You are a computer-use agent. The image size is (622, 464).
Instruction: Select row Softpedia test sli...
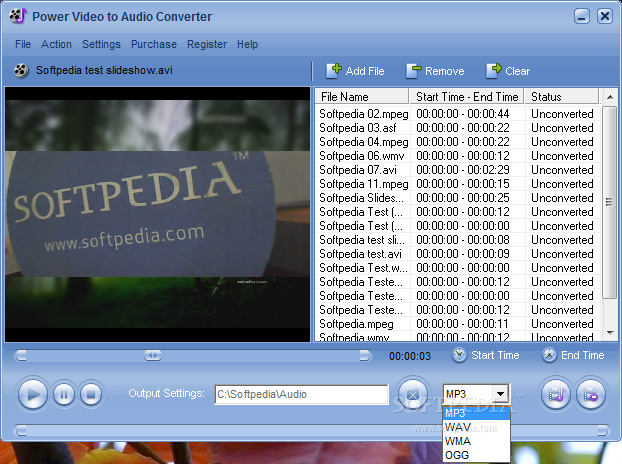click(x=457, y=240)
